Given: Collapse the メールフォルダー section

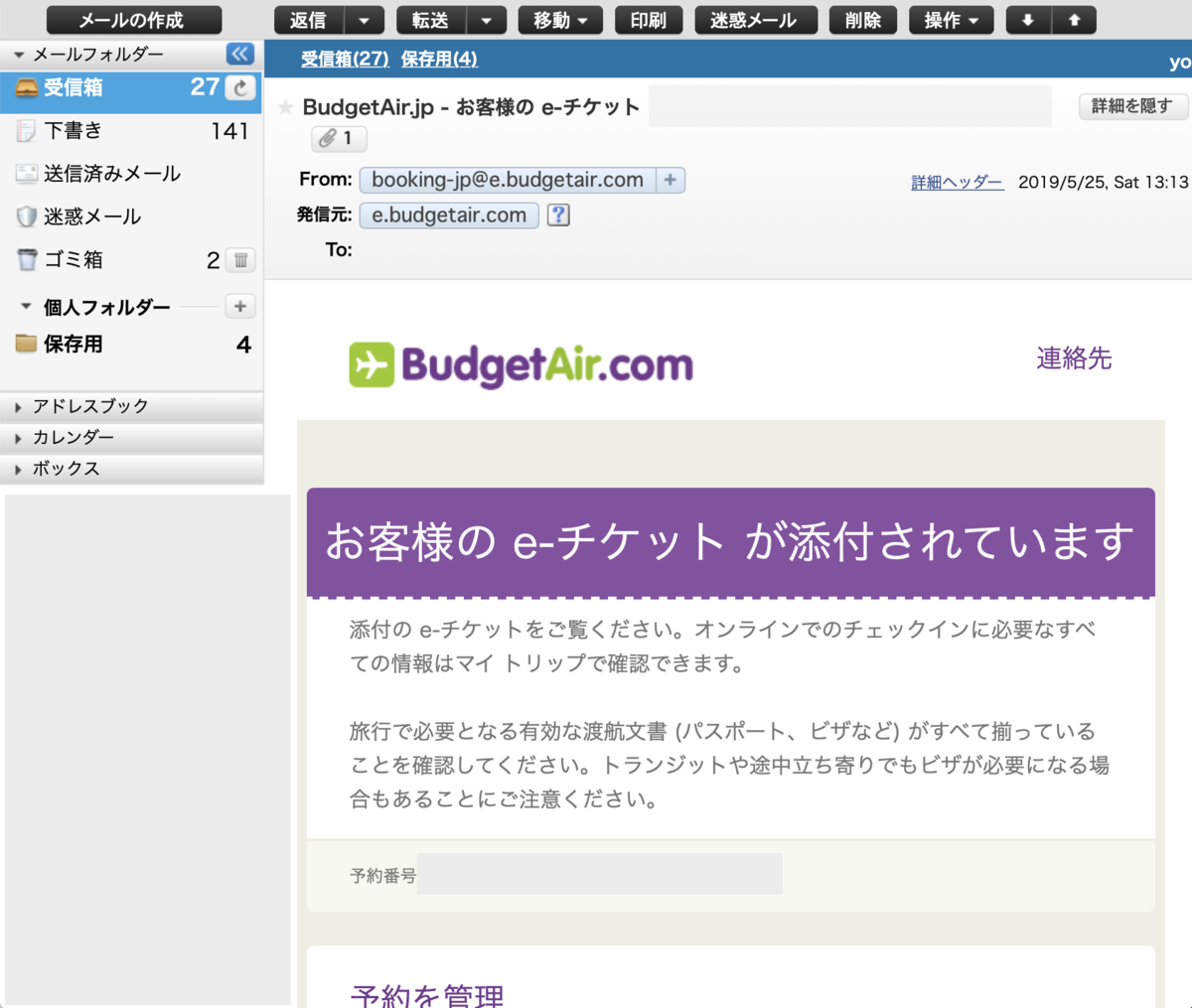Looking at the screenshot, I should tap(19, 55).
